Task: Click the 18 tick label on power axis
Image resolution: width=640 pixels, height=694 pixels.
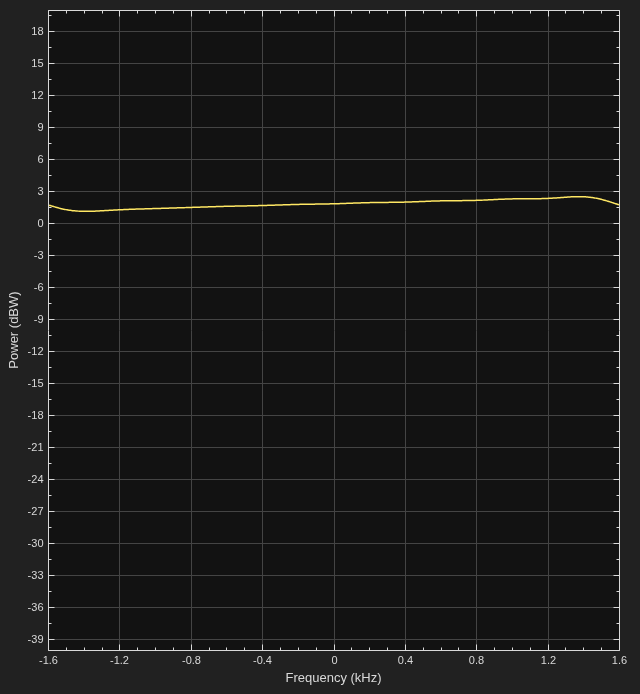Action: coord(38,31)
